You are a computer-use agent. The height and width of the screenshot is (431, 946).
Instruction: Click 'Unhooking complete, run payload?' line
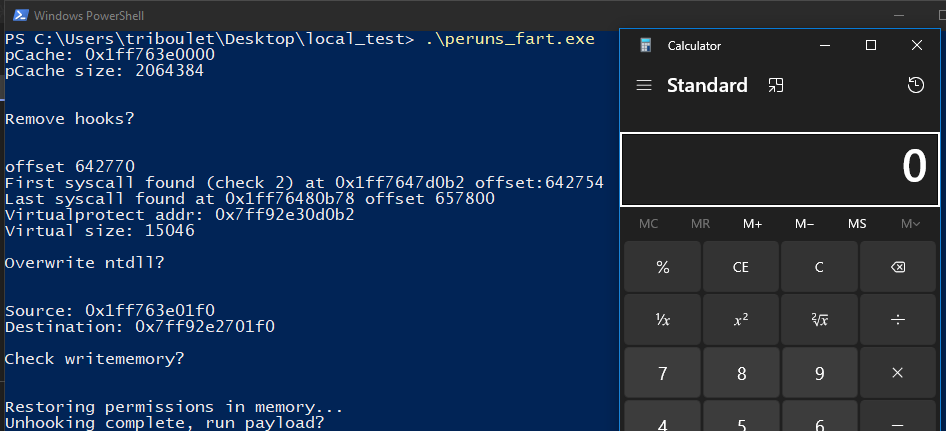pyautogui.click(x=165, y=423)
